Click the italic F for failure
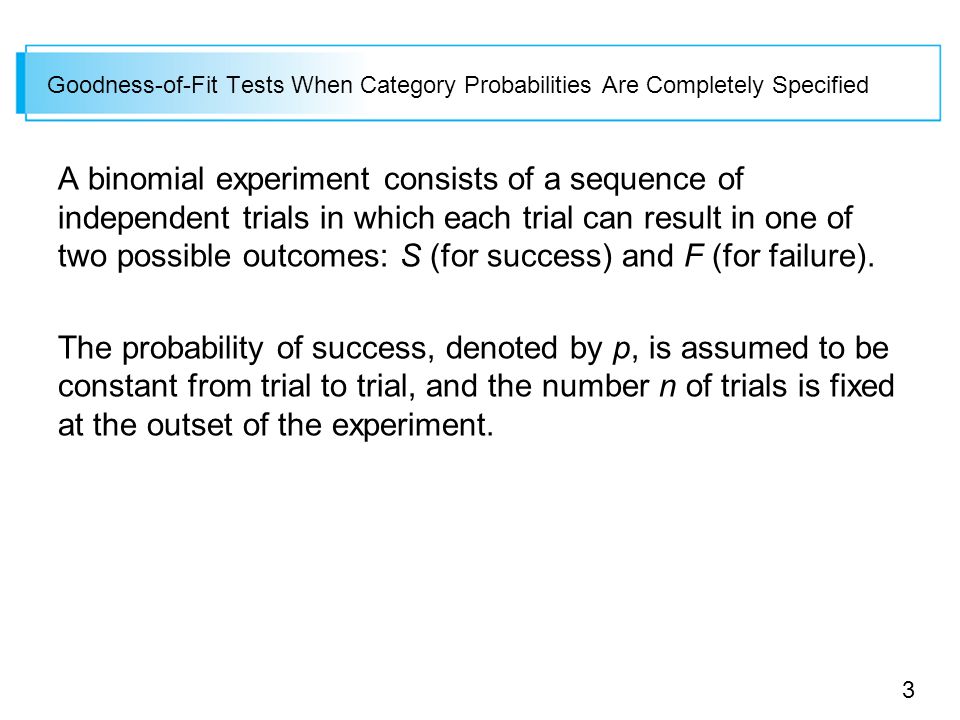 pos(693,256)
